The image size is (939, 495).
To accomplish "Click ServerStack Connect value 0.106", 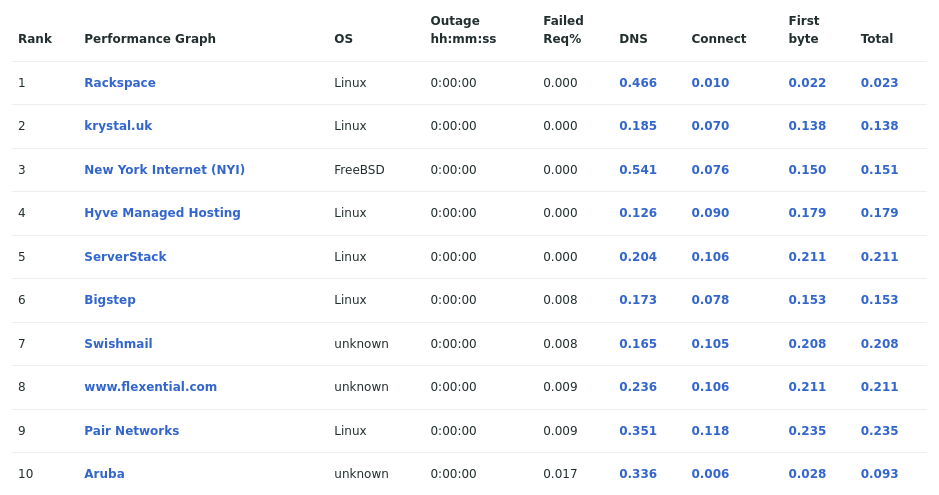I will [x=710, y=257].
